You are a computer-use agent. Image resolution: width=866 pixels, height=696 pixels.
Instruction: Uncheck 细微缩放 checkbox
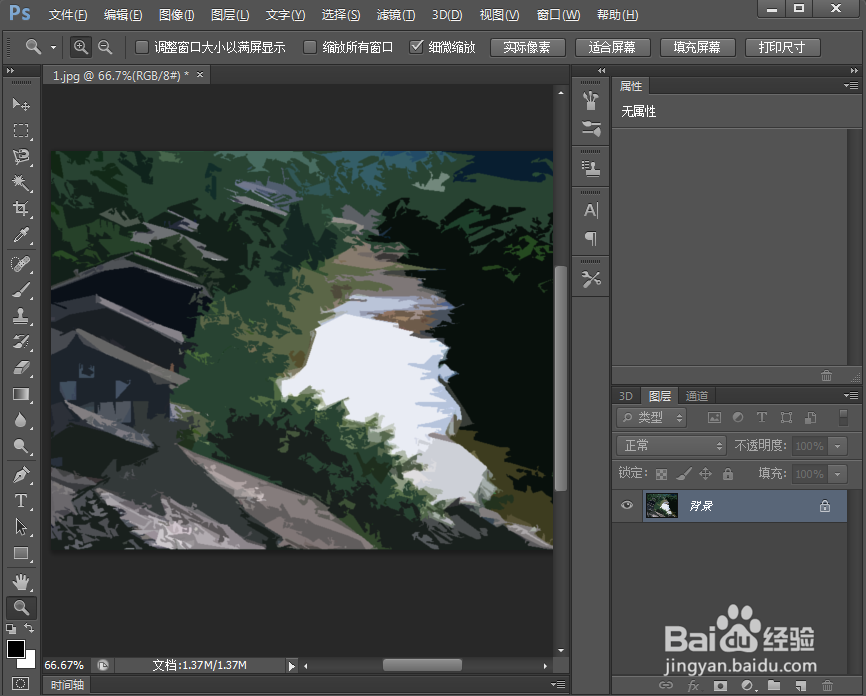click(x=416, y=47)
